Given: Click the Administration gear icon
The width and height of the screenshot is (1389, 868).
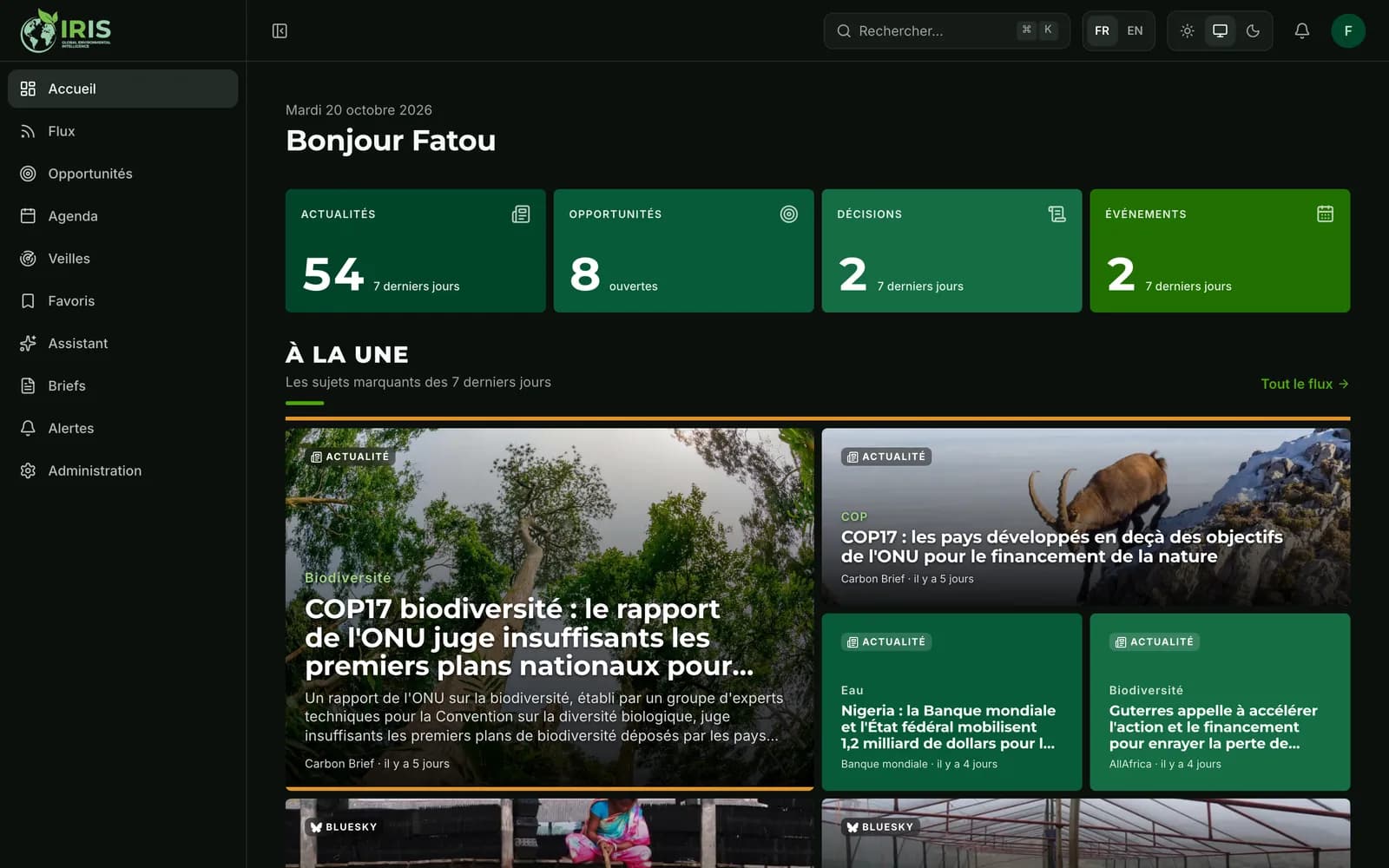Looking at the screenshot, I should [28, 471].
